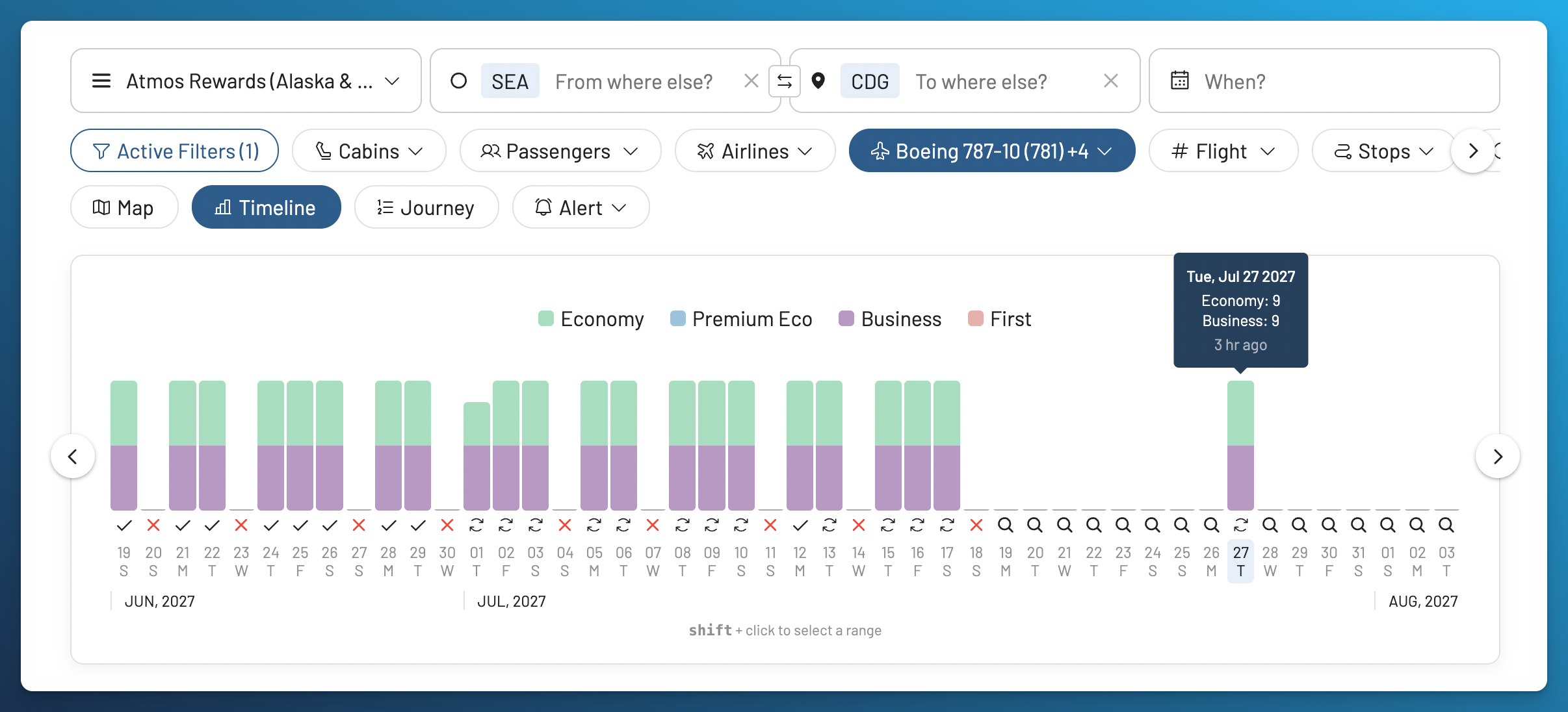Open the Atmos Rewards program selector
The height and width of the screenshot is (712, 1568).
[246, 81]
